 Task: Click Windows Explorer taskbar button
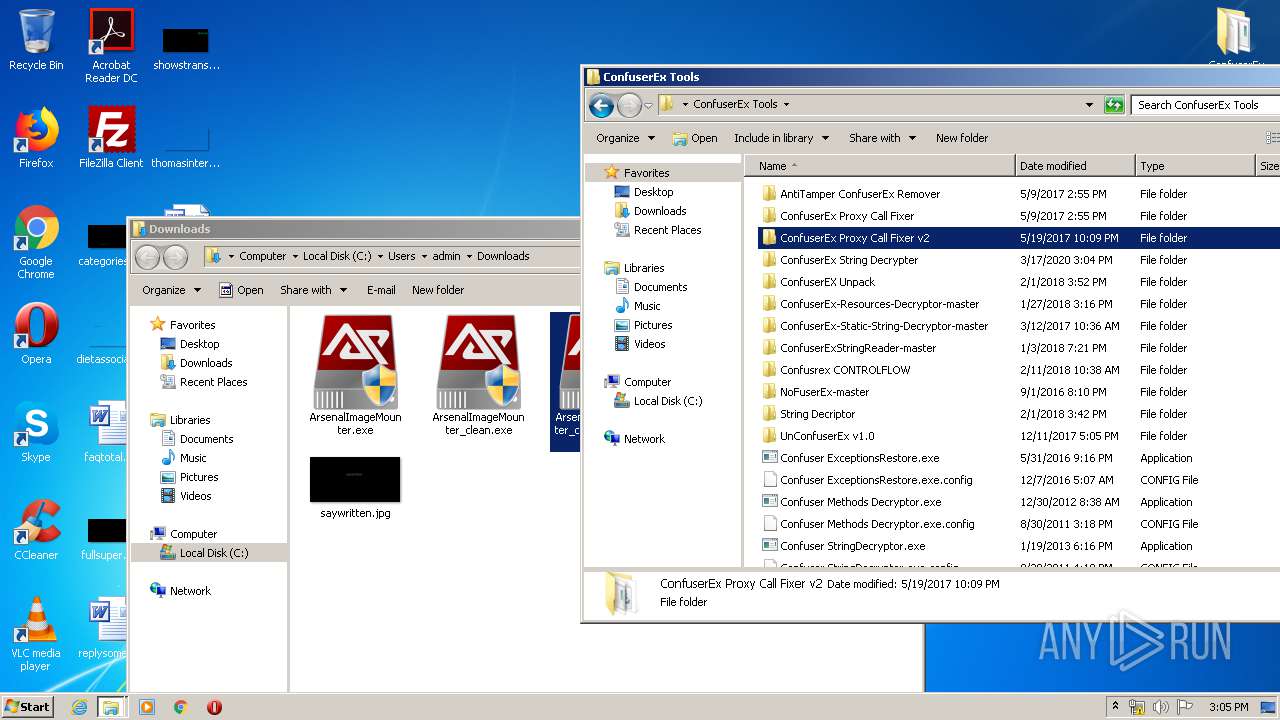click(111, 707)
